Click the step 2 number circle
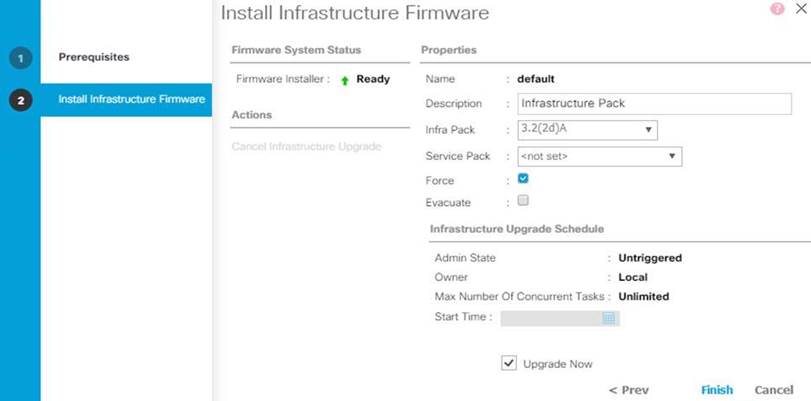811x401 pixels. (20, 100)
